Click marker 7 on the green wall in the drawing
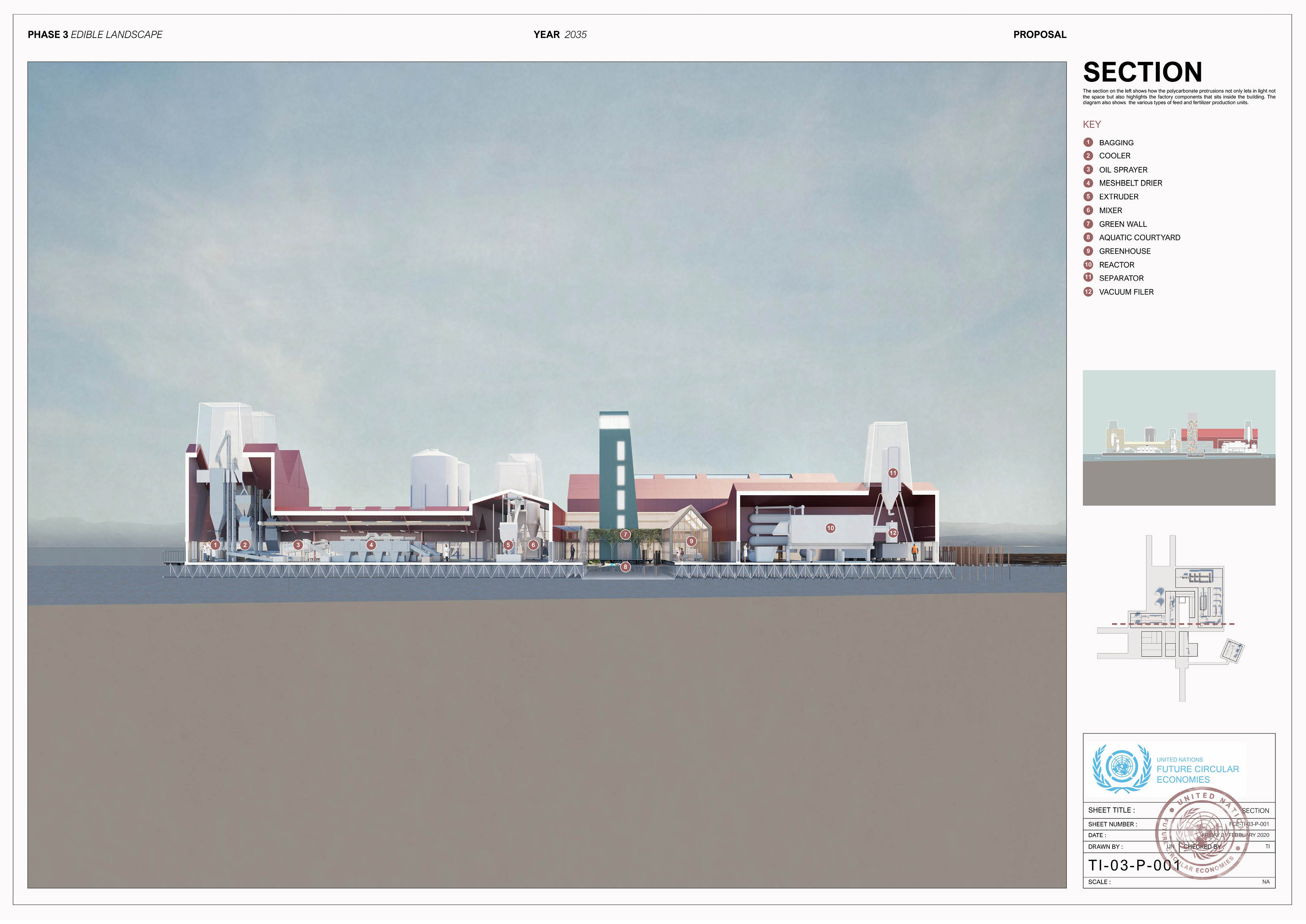Screen dimensions: 1306x924 coord(625,534)
